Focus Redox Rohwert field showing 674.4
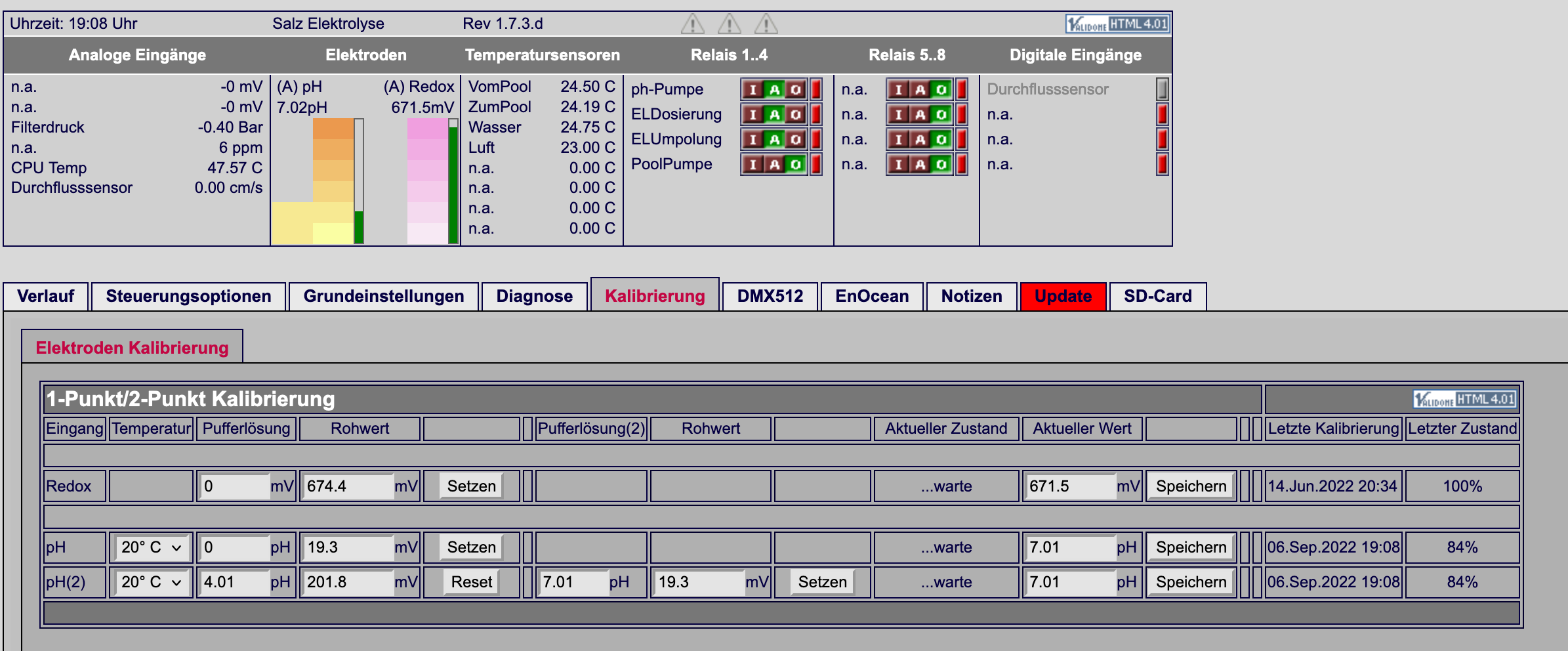1568x651 pixels. coord(348,486)
